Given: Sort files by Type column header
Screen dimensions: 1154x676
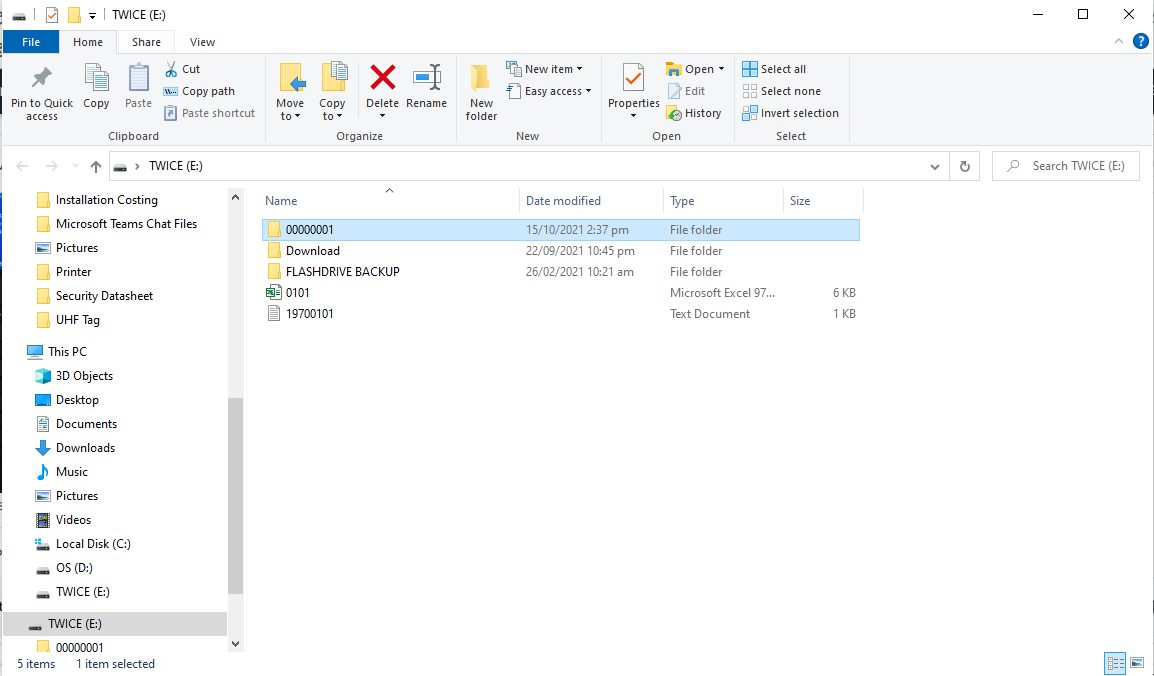Looking at the screenshot, I should tap(723, 201).
